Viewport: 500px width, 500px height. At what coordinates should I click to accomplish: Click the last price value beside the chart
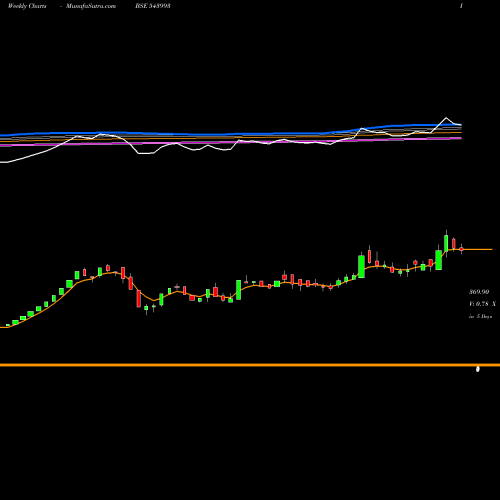(479, 292)
